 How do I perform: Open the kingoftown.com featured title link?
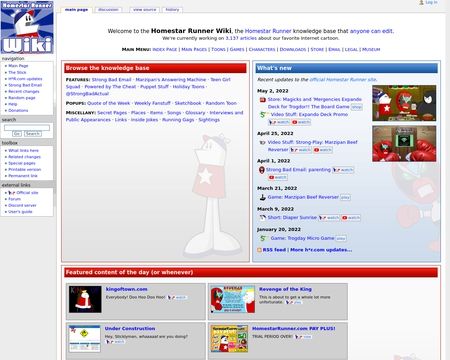[x=126, y=289]
